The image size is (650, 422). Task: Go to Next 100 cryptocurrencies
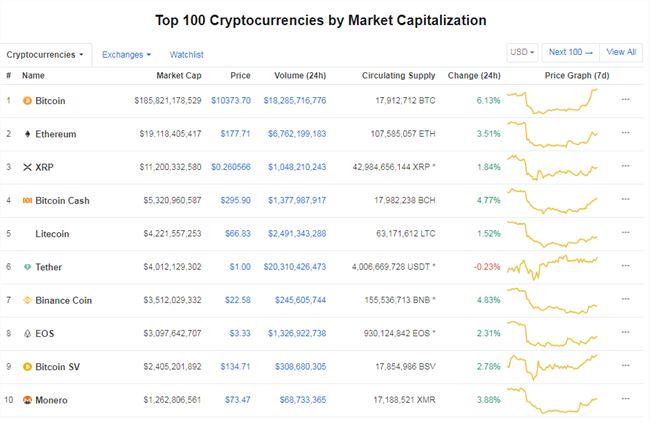pyautogui.click(x=570, y=52)
